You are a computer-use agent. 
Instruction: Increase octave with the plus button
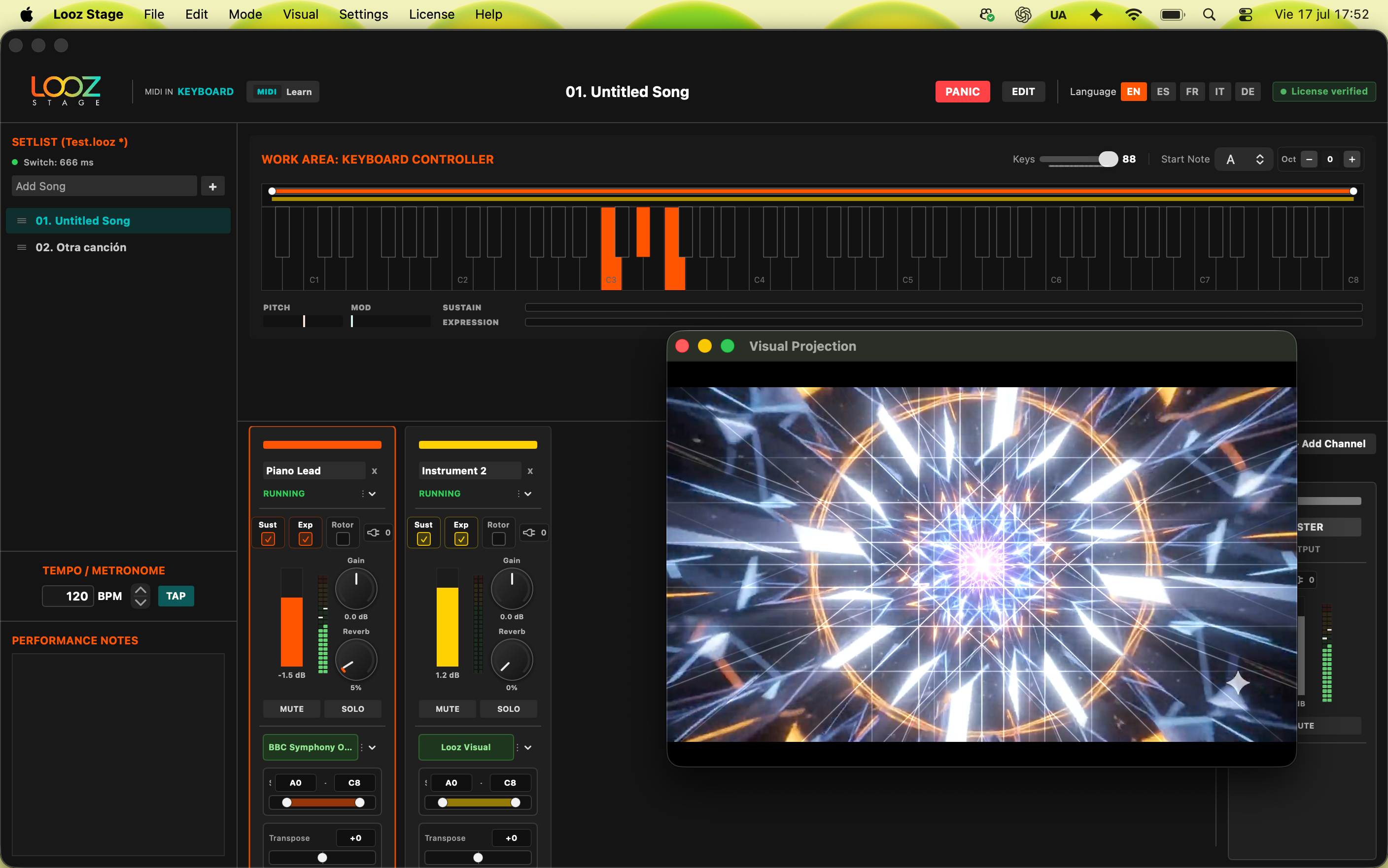coord(1352,160)
